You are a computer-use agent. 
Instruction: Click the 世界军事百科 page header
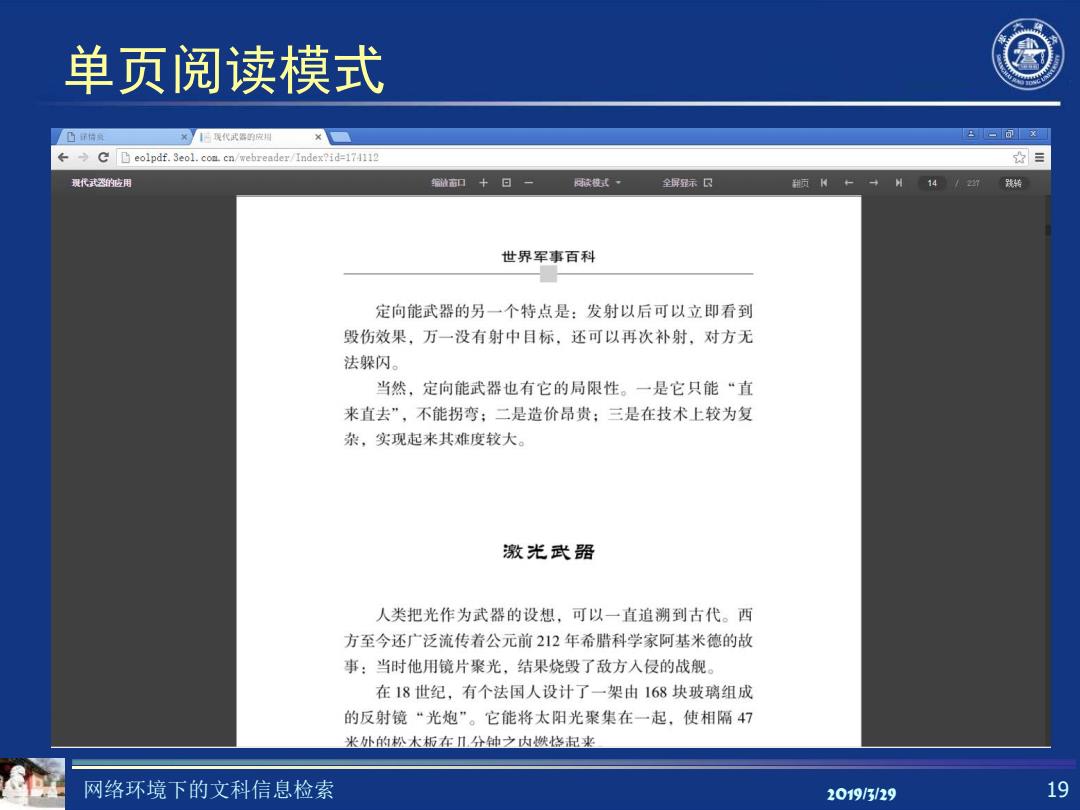(x=548, y=257)
